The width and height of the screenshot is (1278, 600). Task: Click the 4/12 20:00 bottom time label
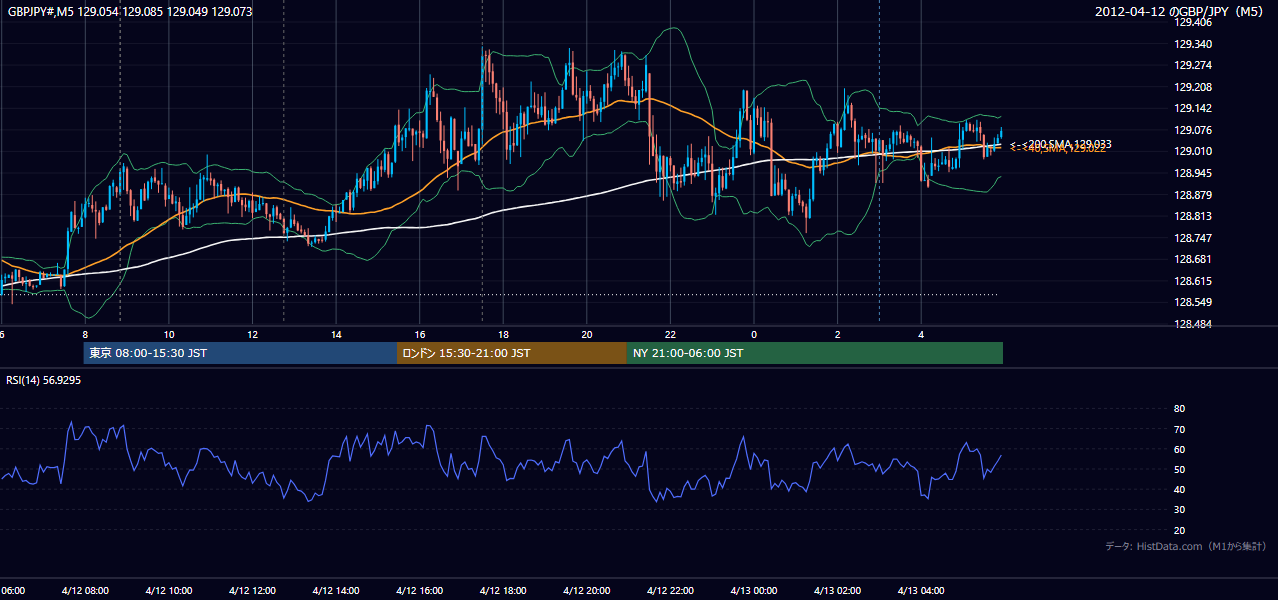coord(586,591)
